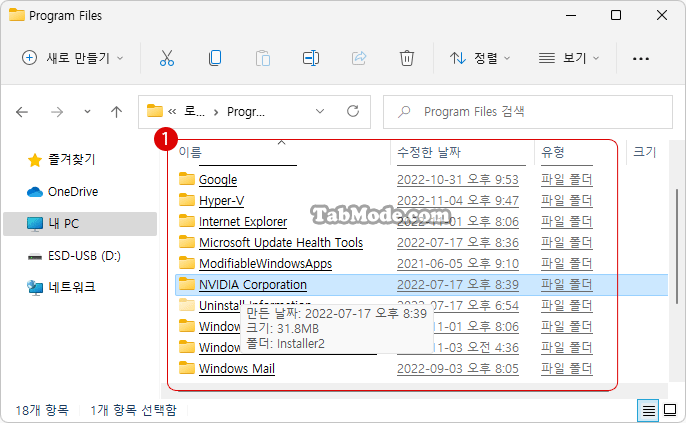The image size is (686, 423).
Task: Click the Windows Mail folder icon
Action: pos(187,368)
